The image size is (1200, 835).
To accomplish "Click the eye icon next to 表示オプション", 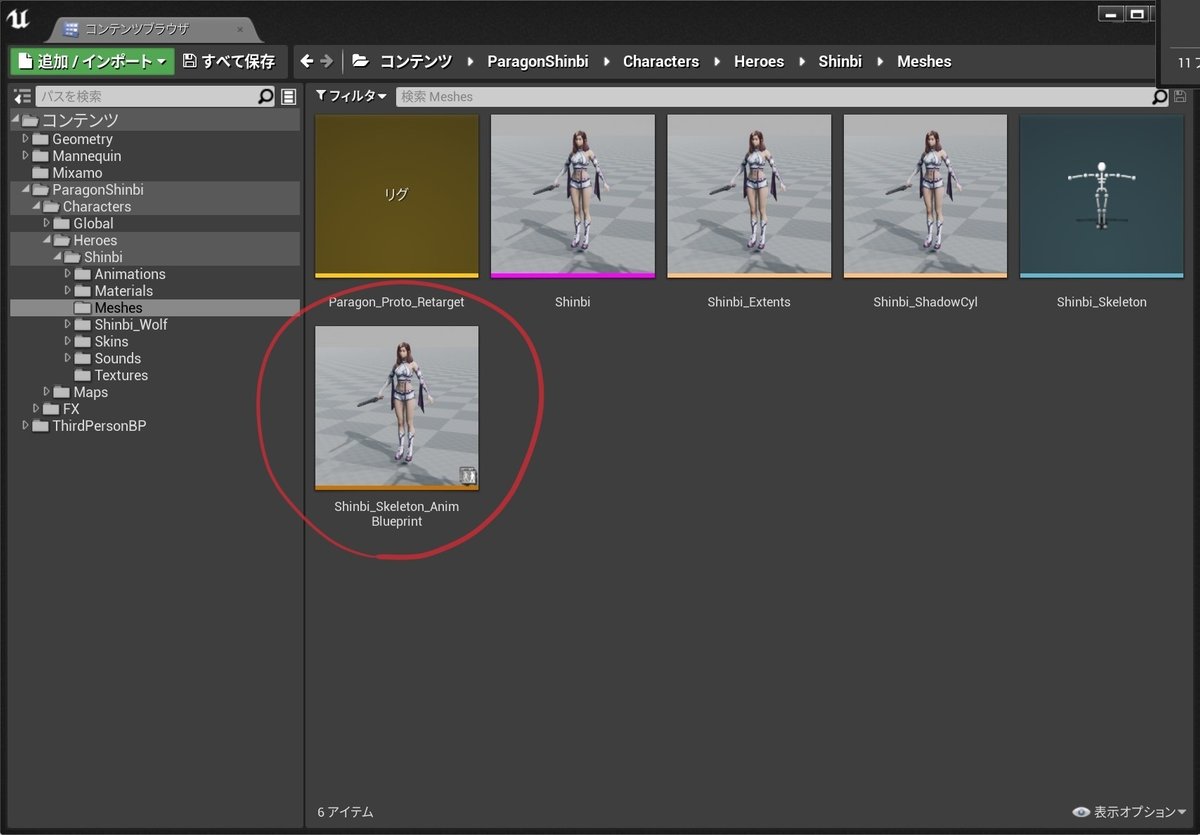I will [1080, 812].
